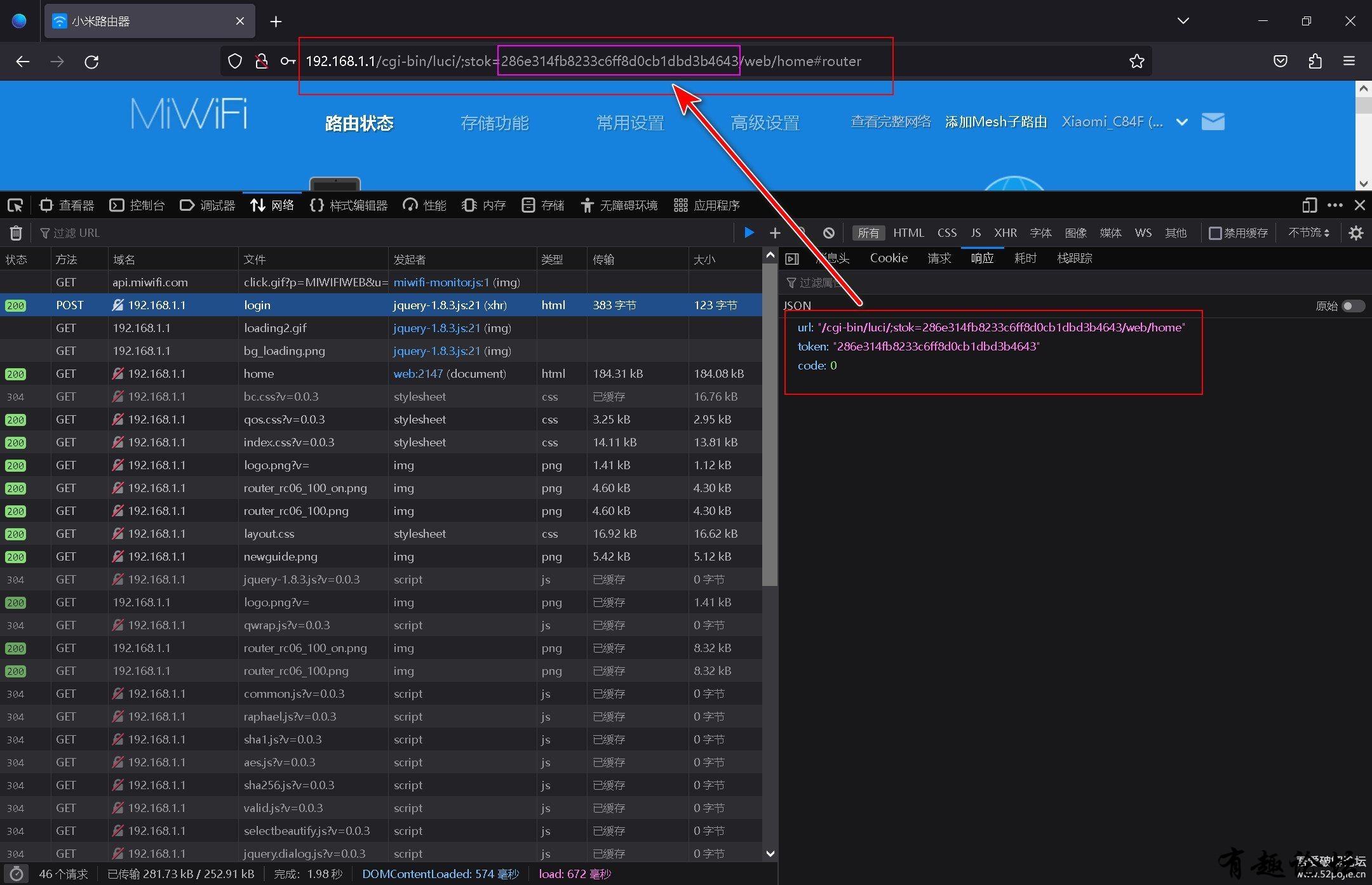1372x885 pixels.
Task: Select the sha256.js?v=0.0.3 request row
Action: pos(381,785)
